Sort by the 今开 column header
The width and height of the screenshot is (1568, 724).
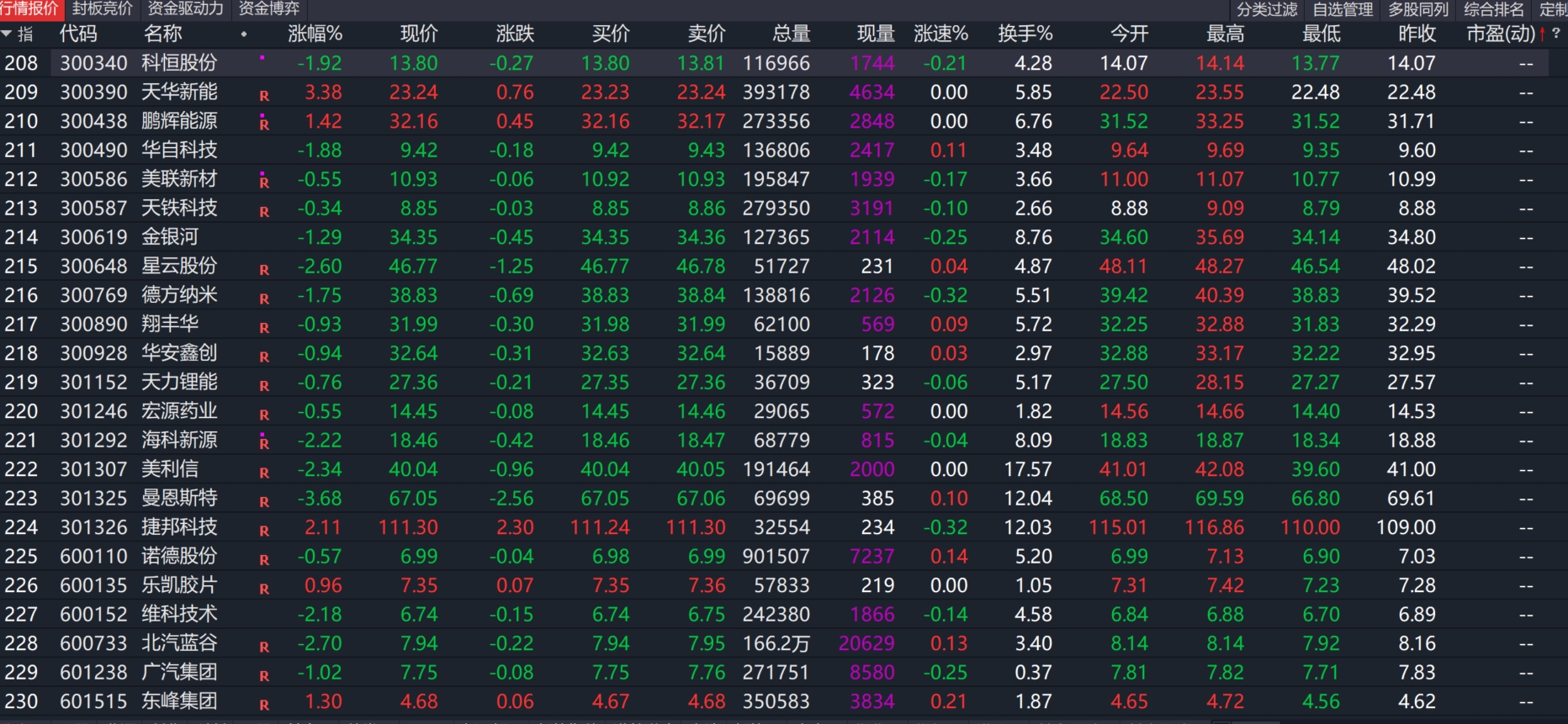[x=1130, y=34]
